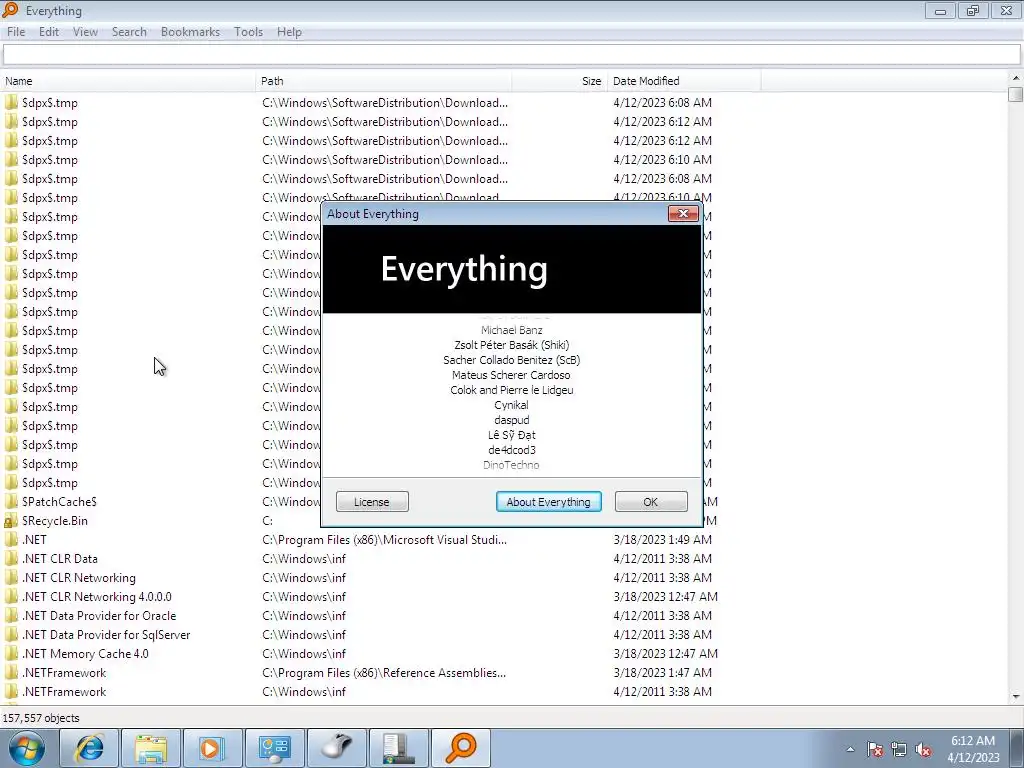
Task: Click the 157,557 objects status text
Action: coord(41,718)
